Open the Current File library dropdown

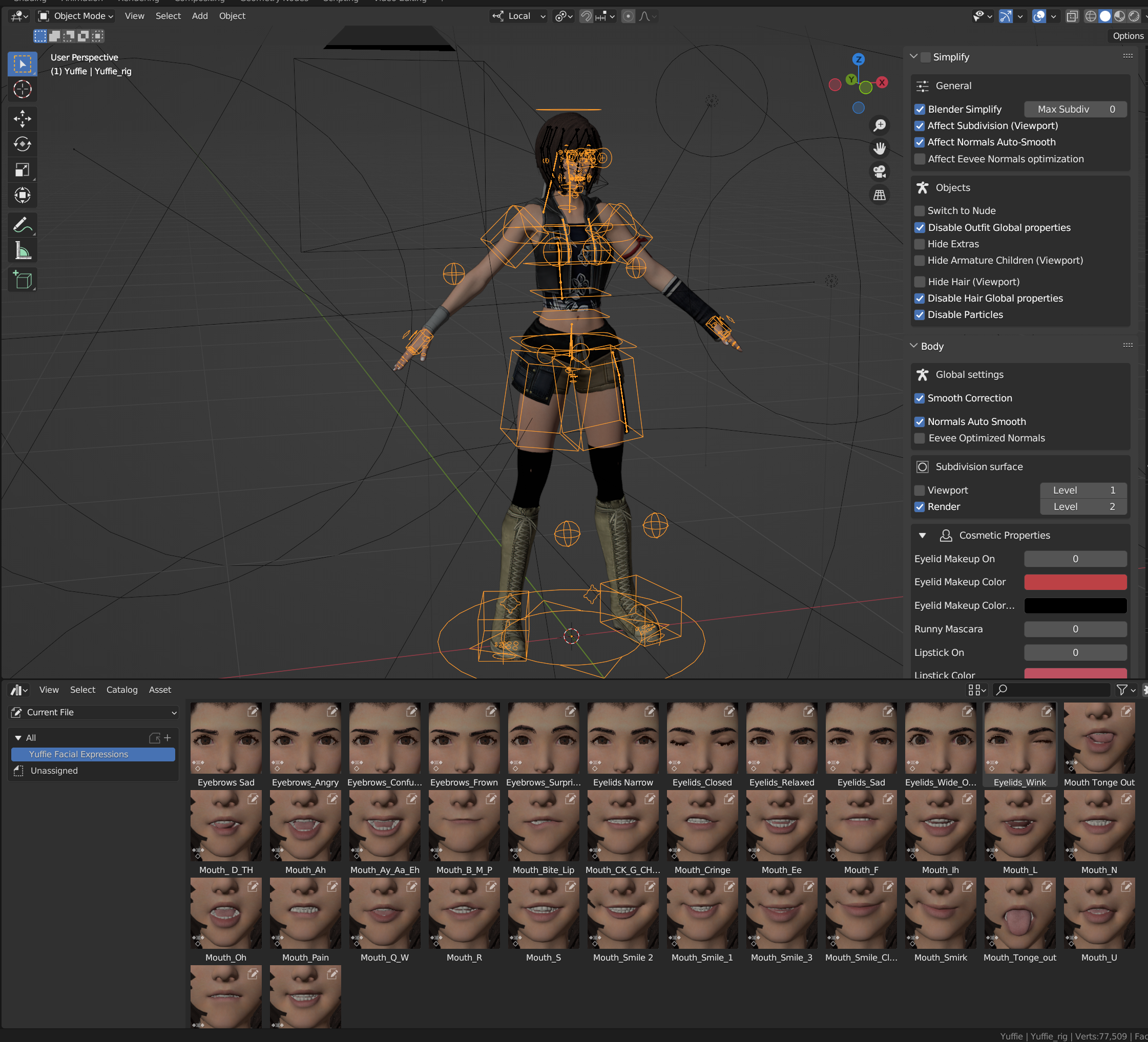coord(94,712)
